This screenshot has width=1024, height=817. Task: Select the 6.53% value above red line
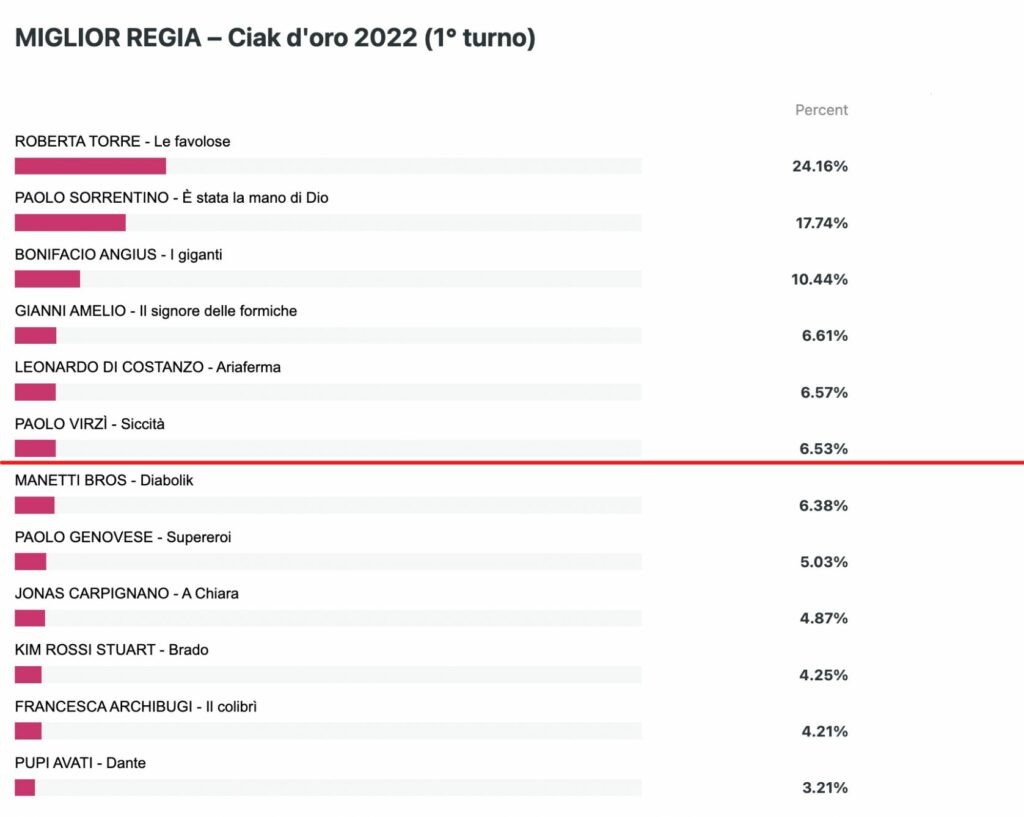tap(824, 449)
